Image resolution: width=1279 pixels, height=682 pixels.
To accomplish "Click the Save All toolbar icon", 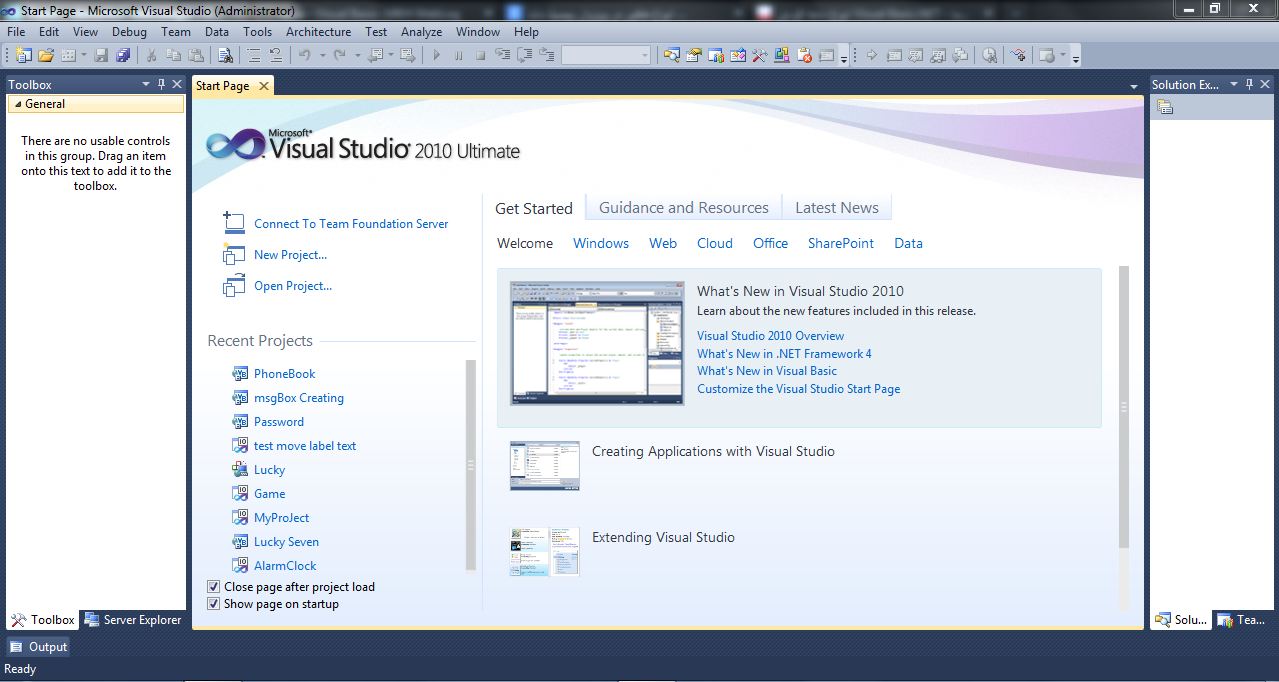I will tap(122, 55).
